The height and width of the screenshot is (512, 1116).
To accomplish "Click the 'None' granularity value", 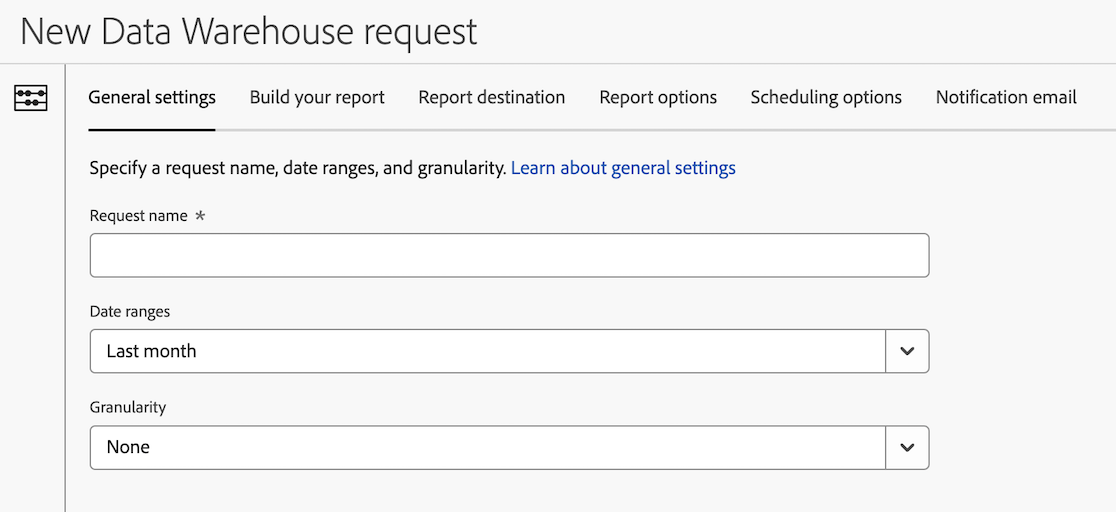I will pos(128,447).
